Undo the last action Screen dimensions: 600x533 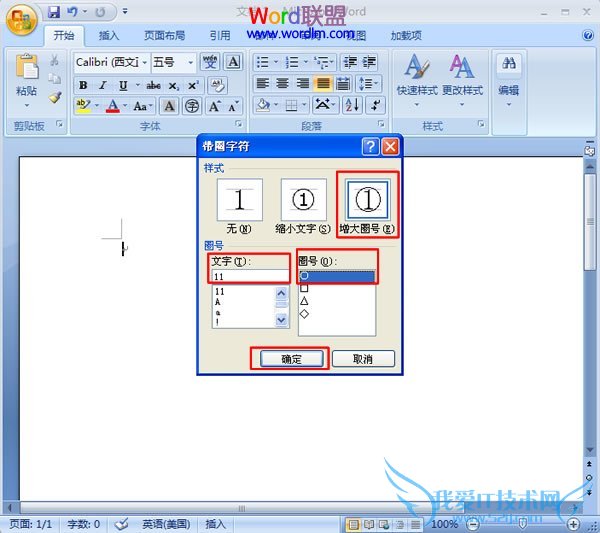pyautogui.click(x=72, y=12)
